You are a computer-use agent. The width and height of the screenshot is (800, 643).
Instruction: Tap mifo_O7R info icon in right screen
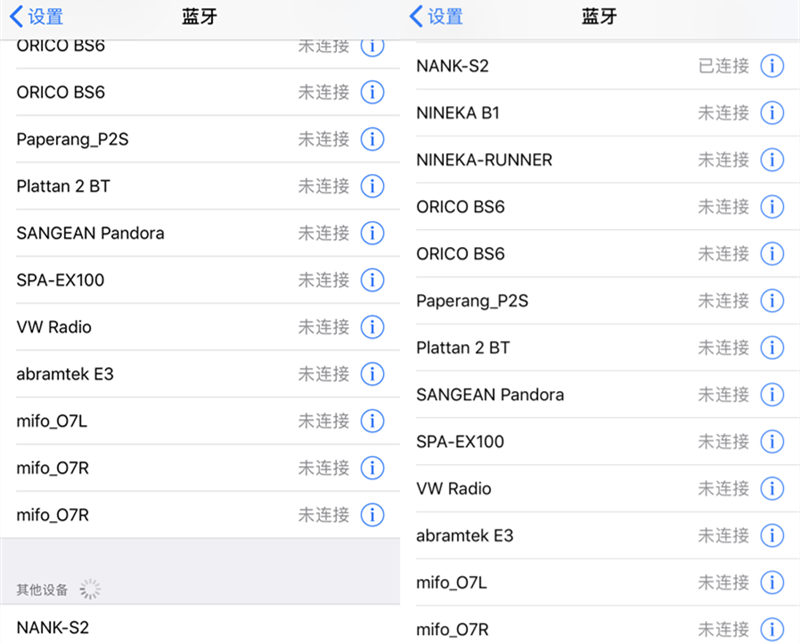[772, 629]
